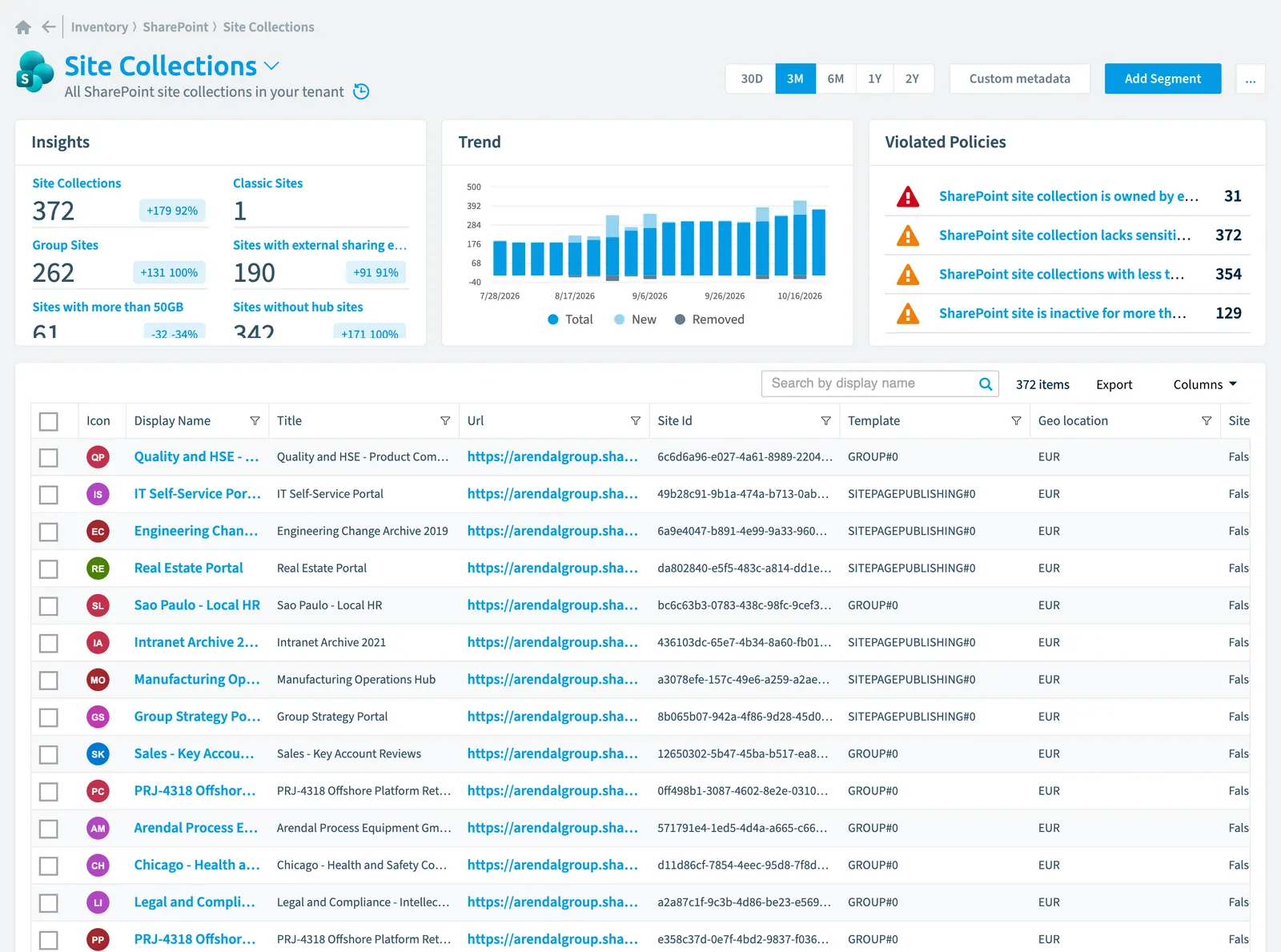
Task: Click the SL avatar icon
Action: tap(98, 605)
